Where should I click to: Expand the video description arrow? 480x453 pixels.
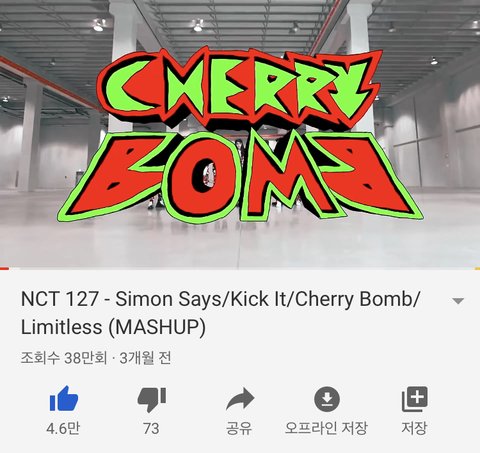click(458, 301)
